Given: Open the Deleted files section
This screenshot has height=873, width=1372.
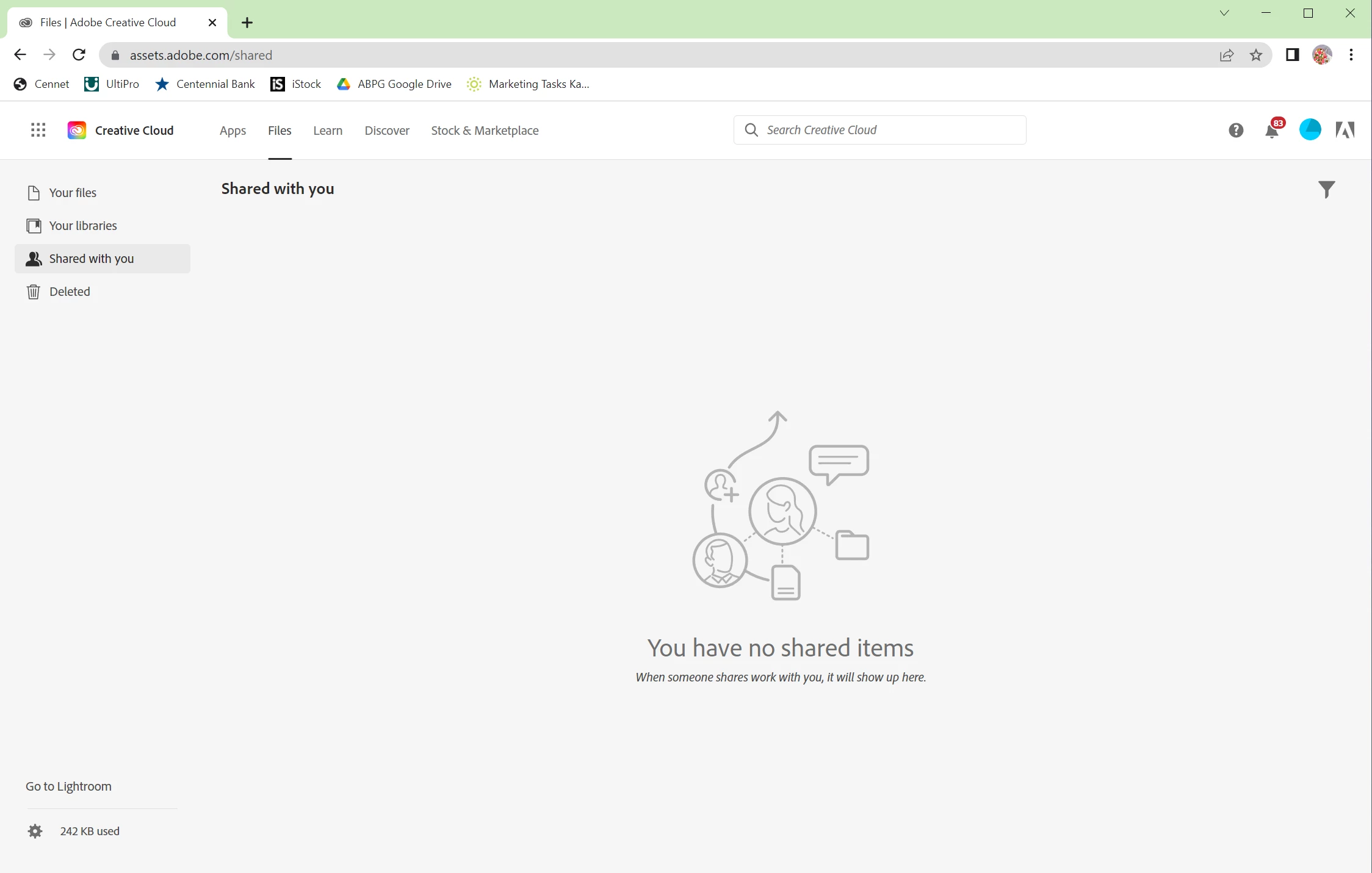Looking at the screenshot, I should point(70,292).
